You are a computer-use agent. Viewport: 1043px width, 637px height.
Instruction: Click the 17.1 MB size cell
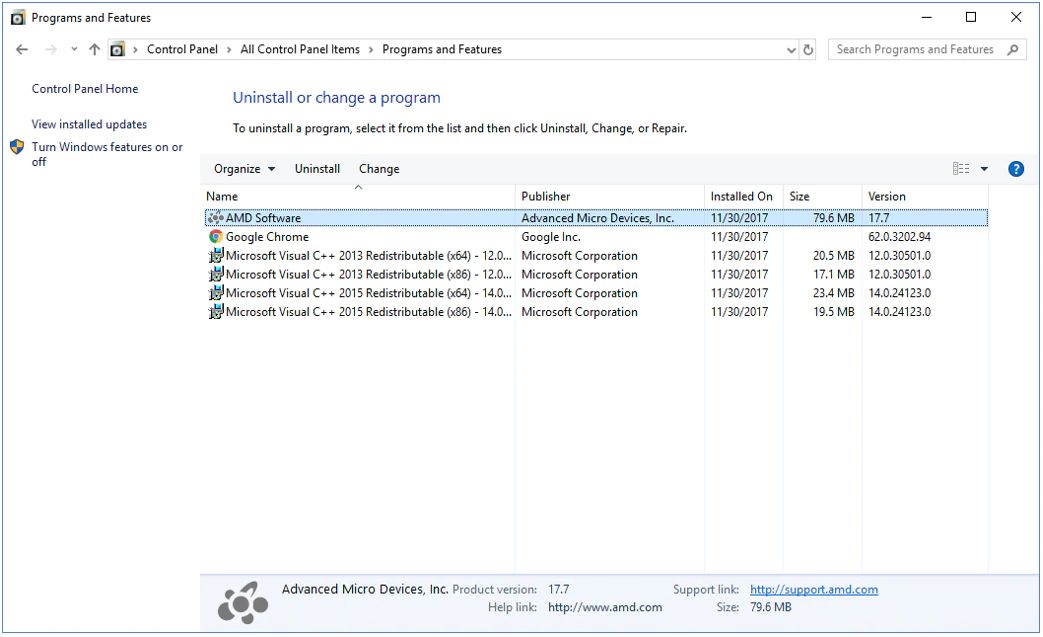point(833,275)
